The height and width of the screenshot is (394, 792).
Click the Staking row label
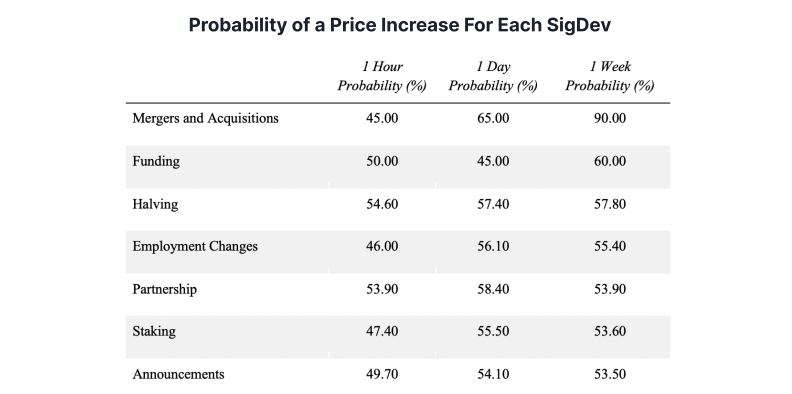point(154,332)
